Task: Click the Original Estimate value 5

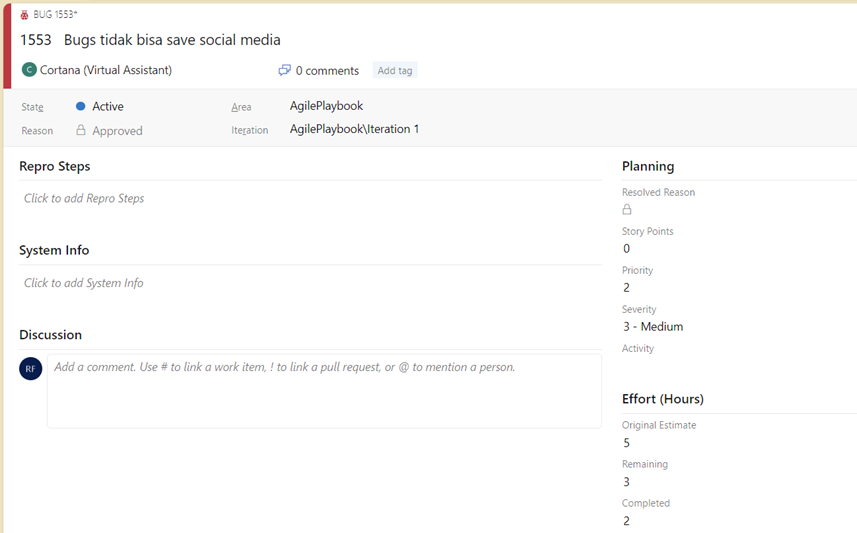Action: (626, 443)
